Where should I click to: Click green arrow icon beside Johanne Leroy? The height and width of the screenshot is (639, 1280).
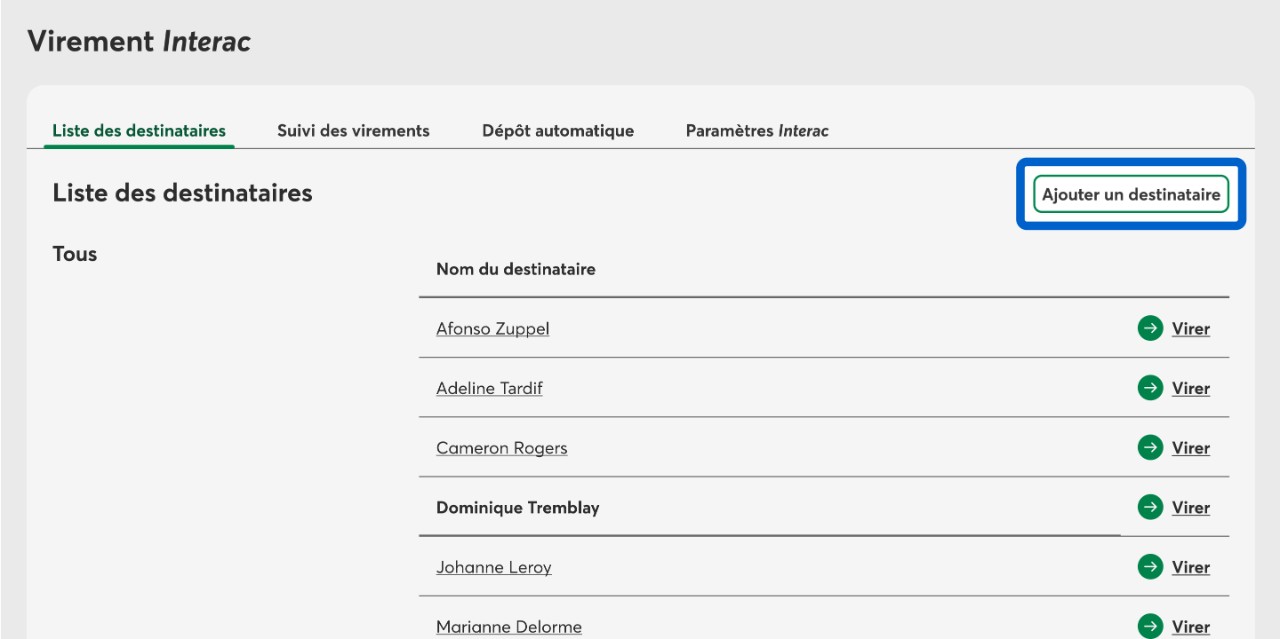tap(1150, 567)
